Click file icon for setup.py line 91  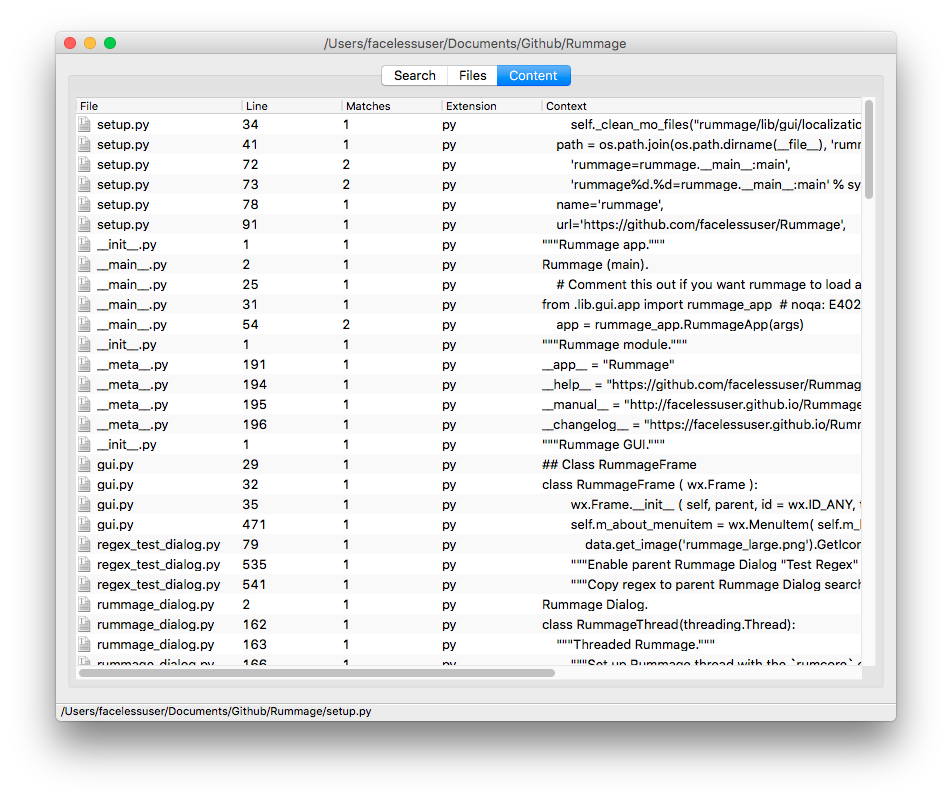(84, 225)
